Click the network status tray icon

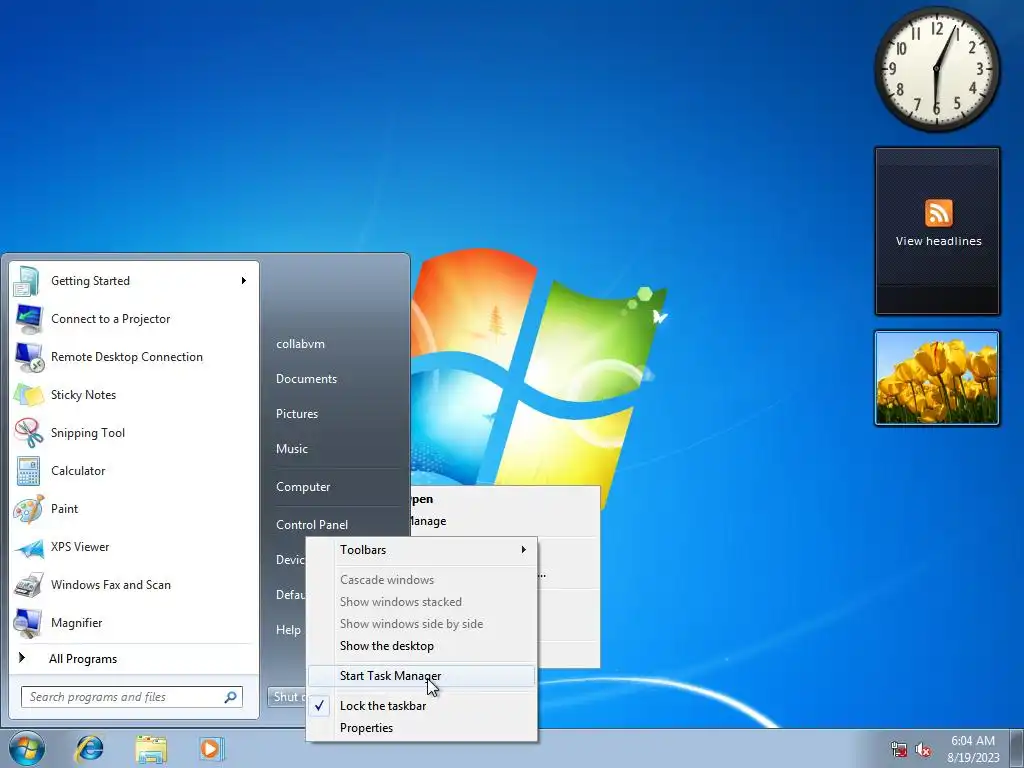pos(899,750)
